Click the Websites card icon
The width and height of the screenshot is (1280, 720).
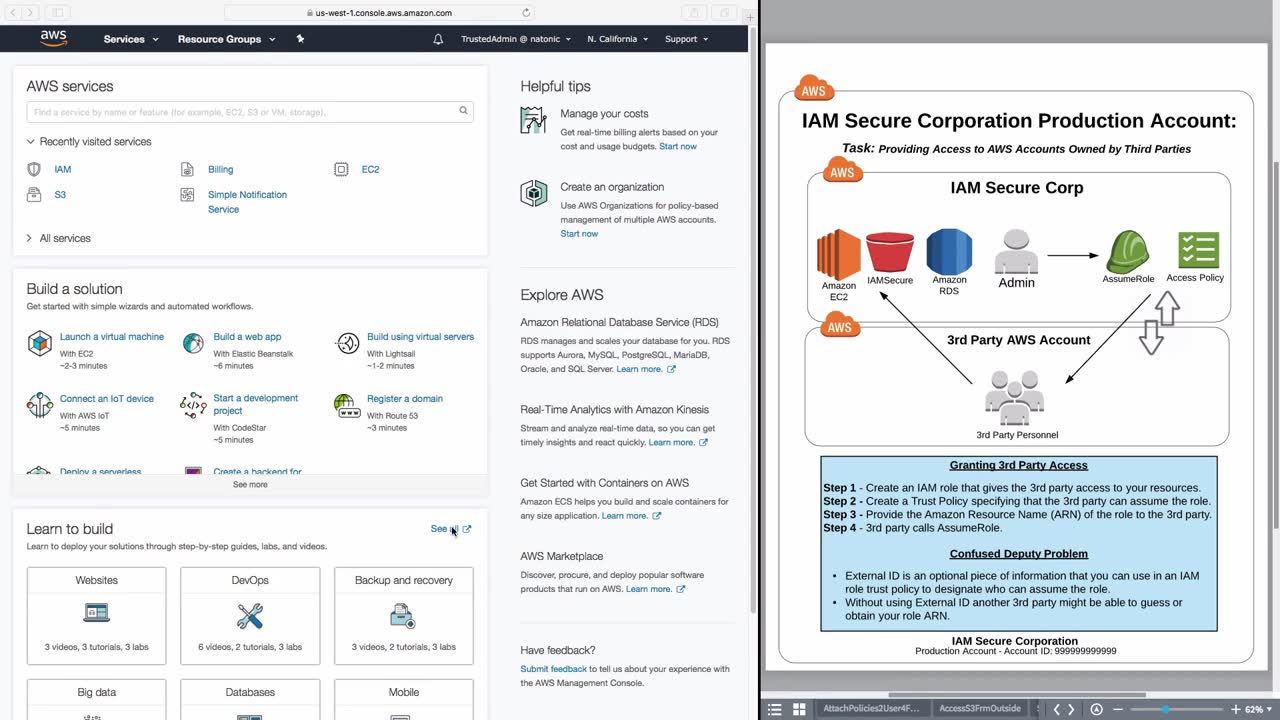[96, 614]
